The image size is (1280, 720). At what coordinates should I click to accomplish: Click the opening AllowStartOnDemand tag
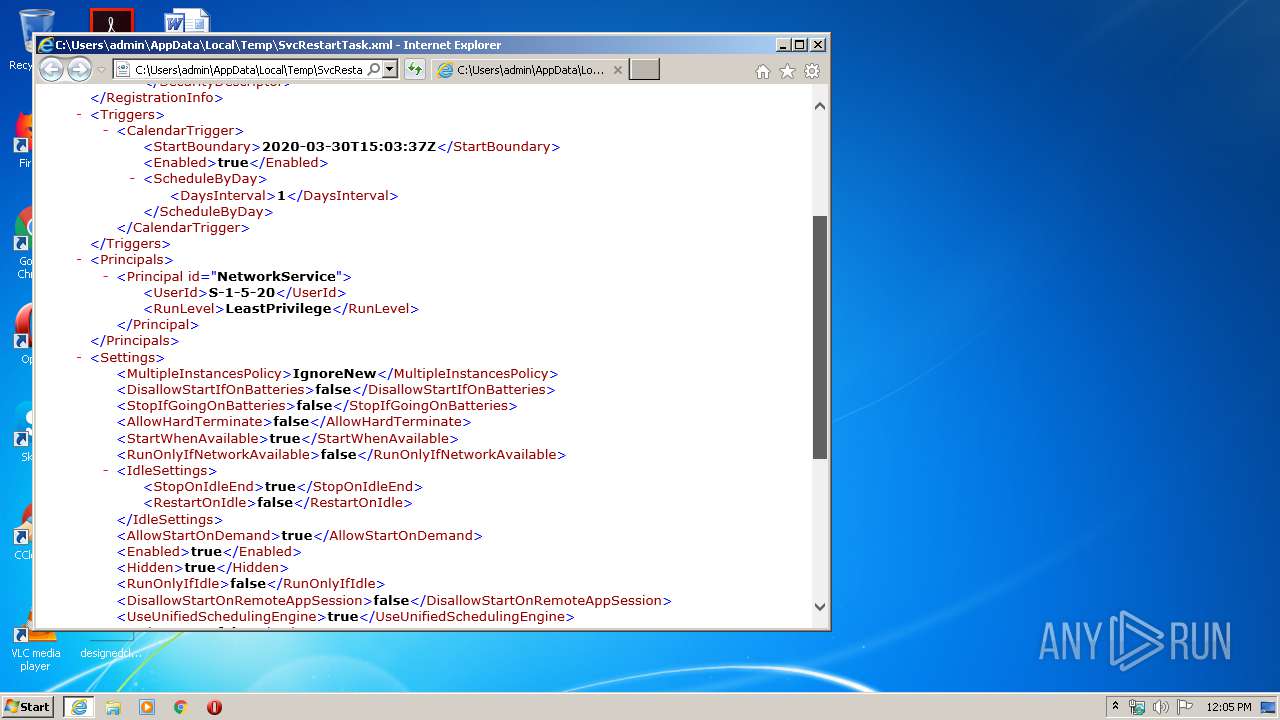(x=199, y=536)
